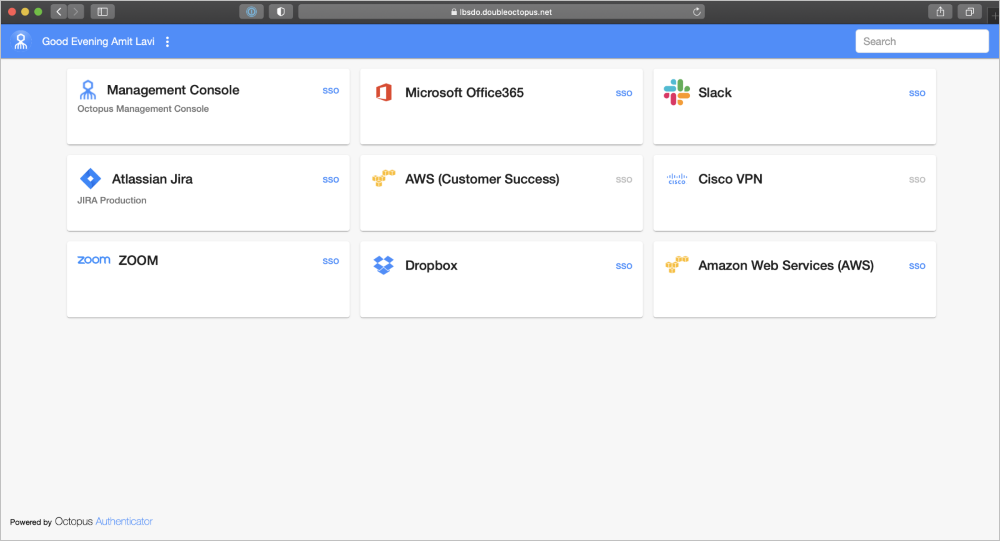Click the Amazon Web Services cubes icon
Viewport: 1000px width, 541px height.
pyautogui.click(x=677, y=264)
